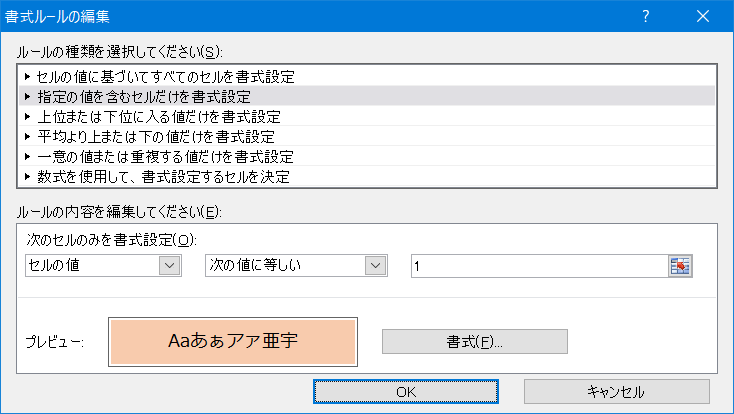This screenshot has width=734, height=414.
Task: Click the ルールの種類を選択してください label
Action: pyautogui.click(x=120, y=52)
